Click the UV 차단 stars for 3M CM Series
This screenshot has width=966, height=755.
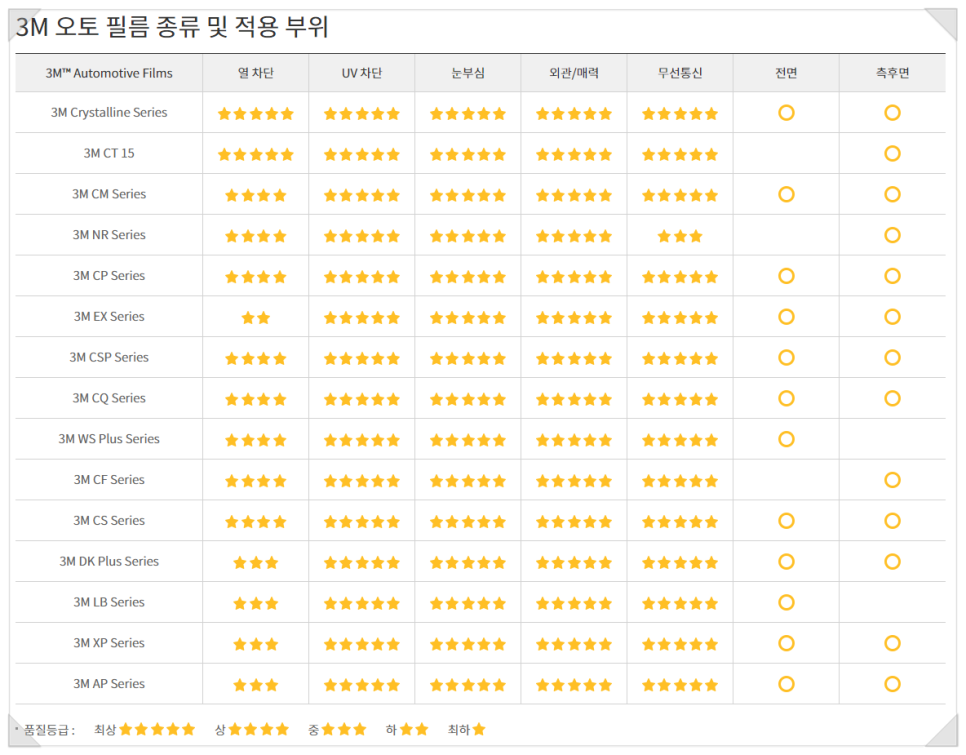tap(362, 195)
